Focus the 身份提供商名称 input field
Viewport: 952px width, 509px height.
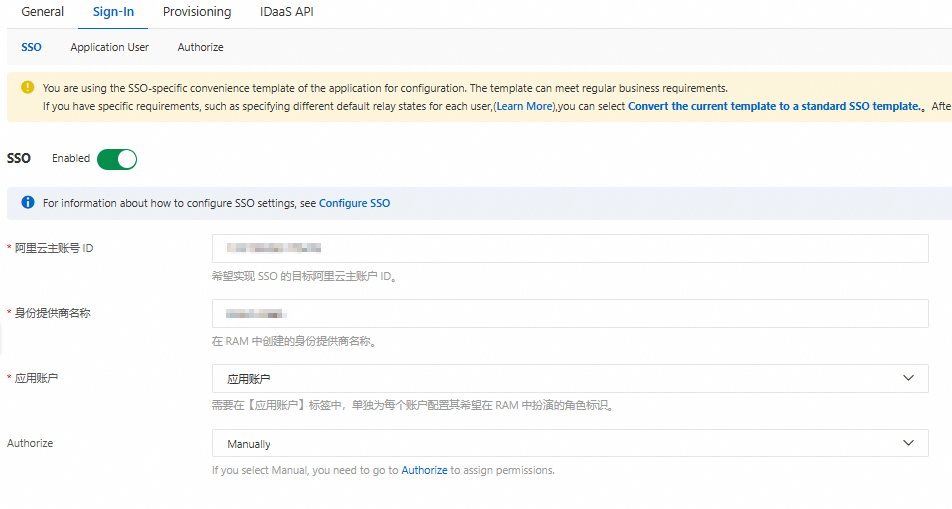[570, 313]
